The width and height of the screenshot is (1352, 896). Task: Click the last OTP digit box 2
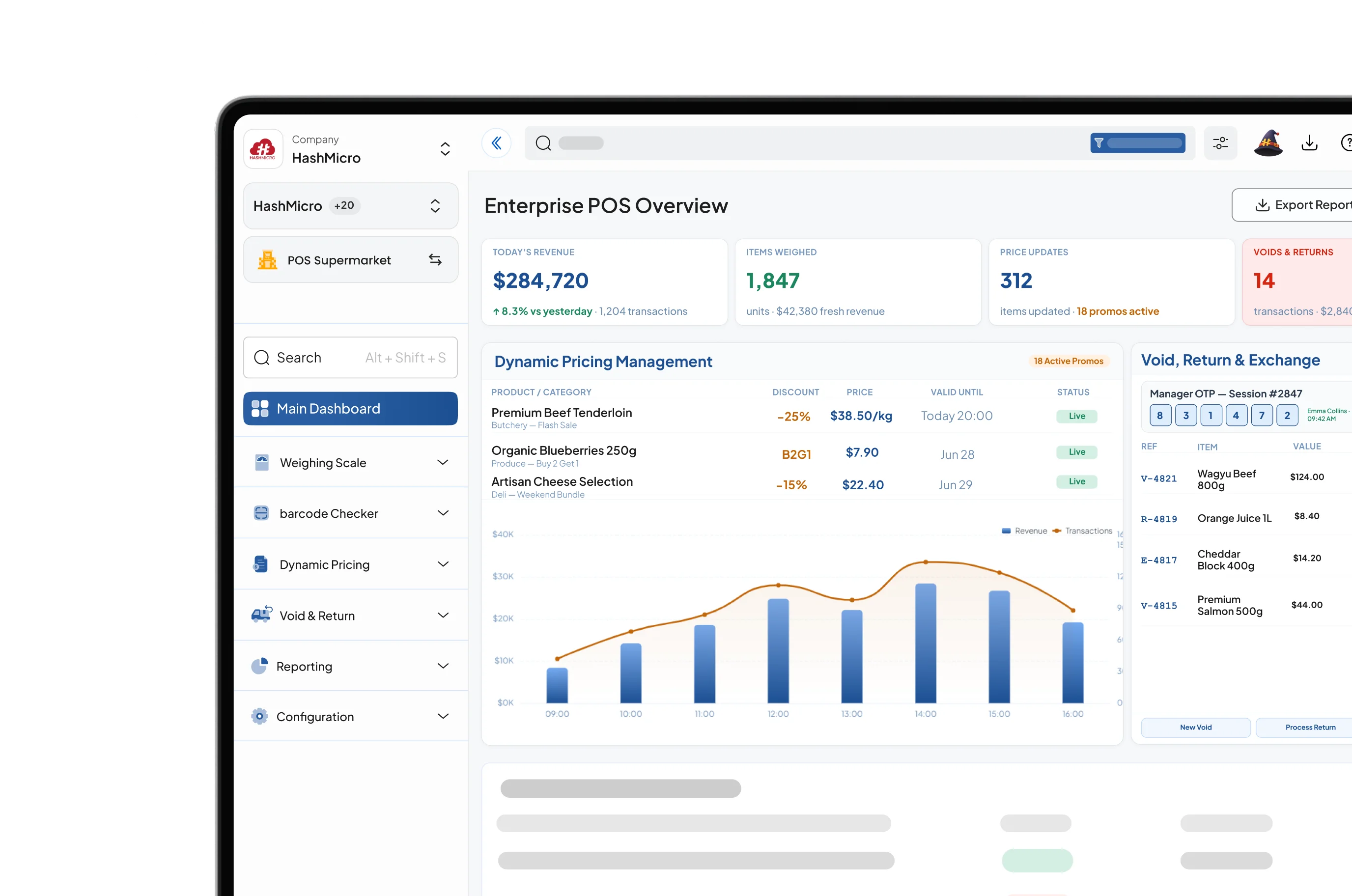1287,416
